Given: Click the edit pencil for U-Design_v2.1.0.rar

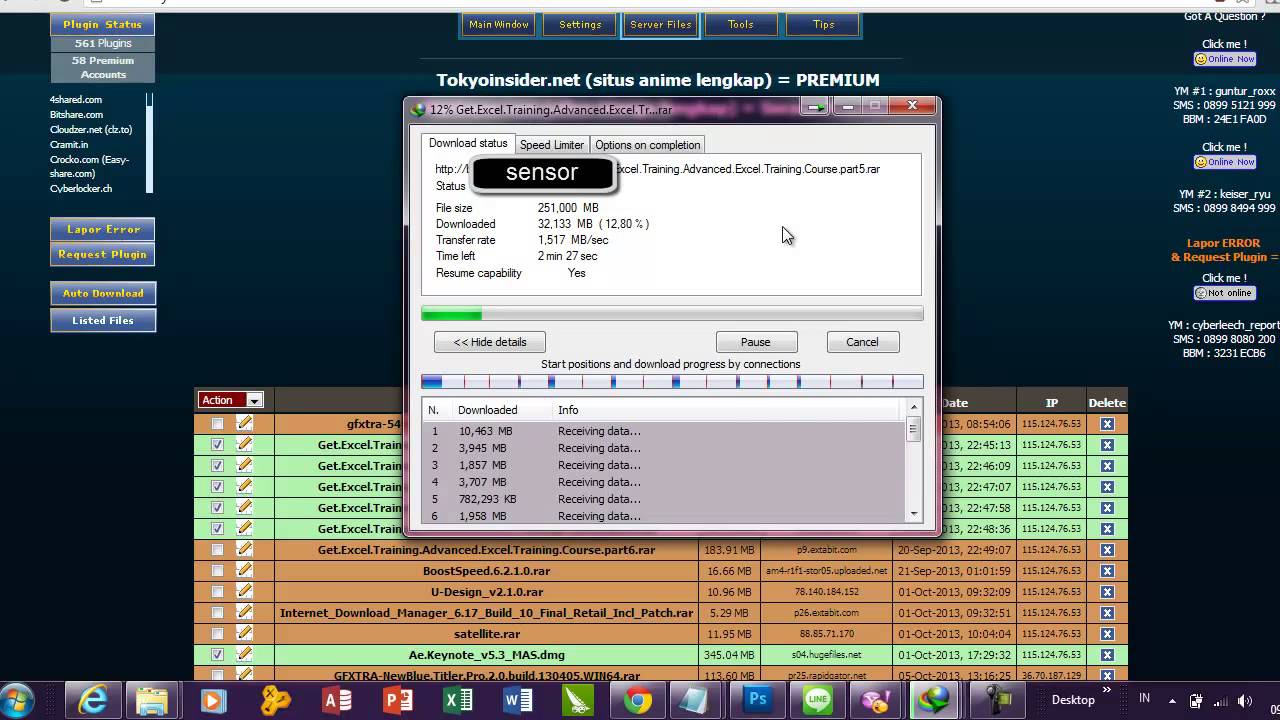Looking at the screenshot, I should tap(244, 591).
